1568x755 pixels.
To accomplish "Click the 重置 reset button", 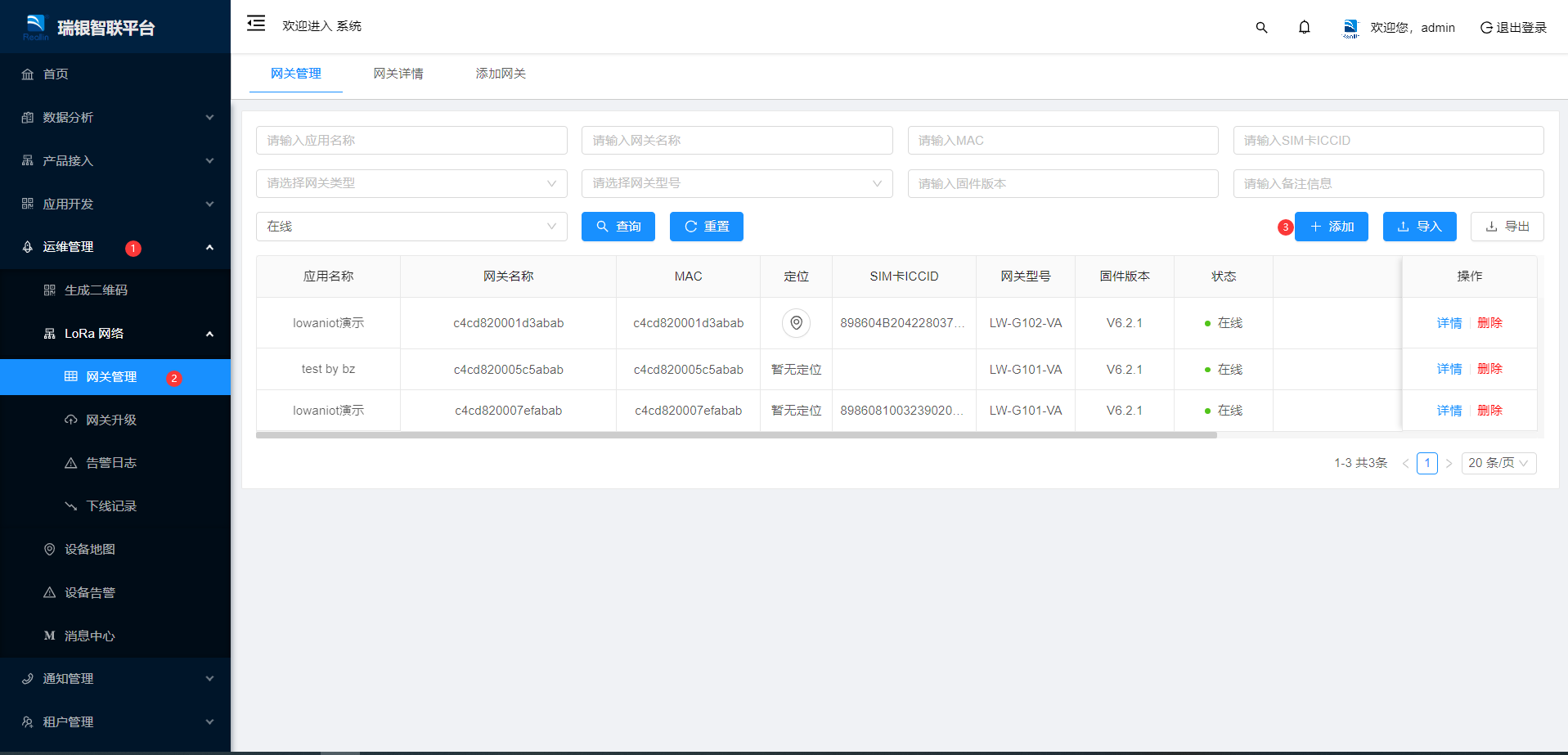I will point(707,227).
